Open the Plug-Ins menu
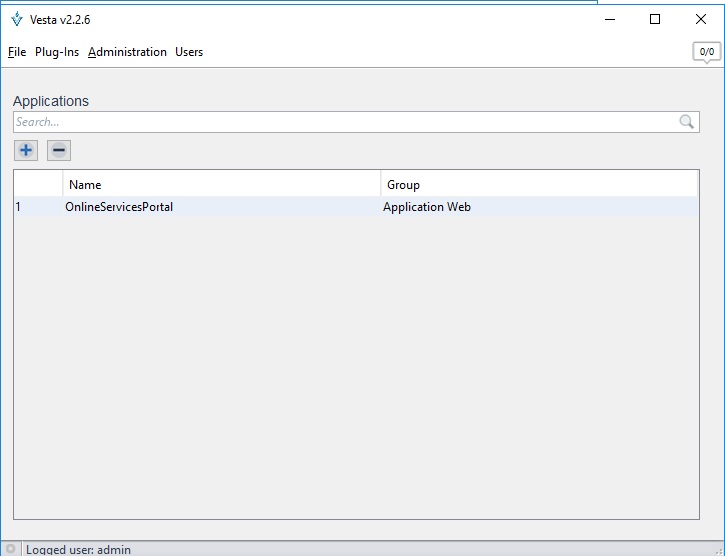This screenshot has width=725, height=556. click(x=56, y=52)
